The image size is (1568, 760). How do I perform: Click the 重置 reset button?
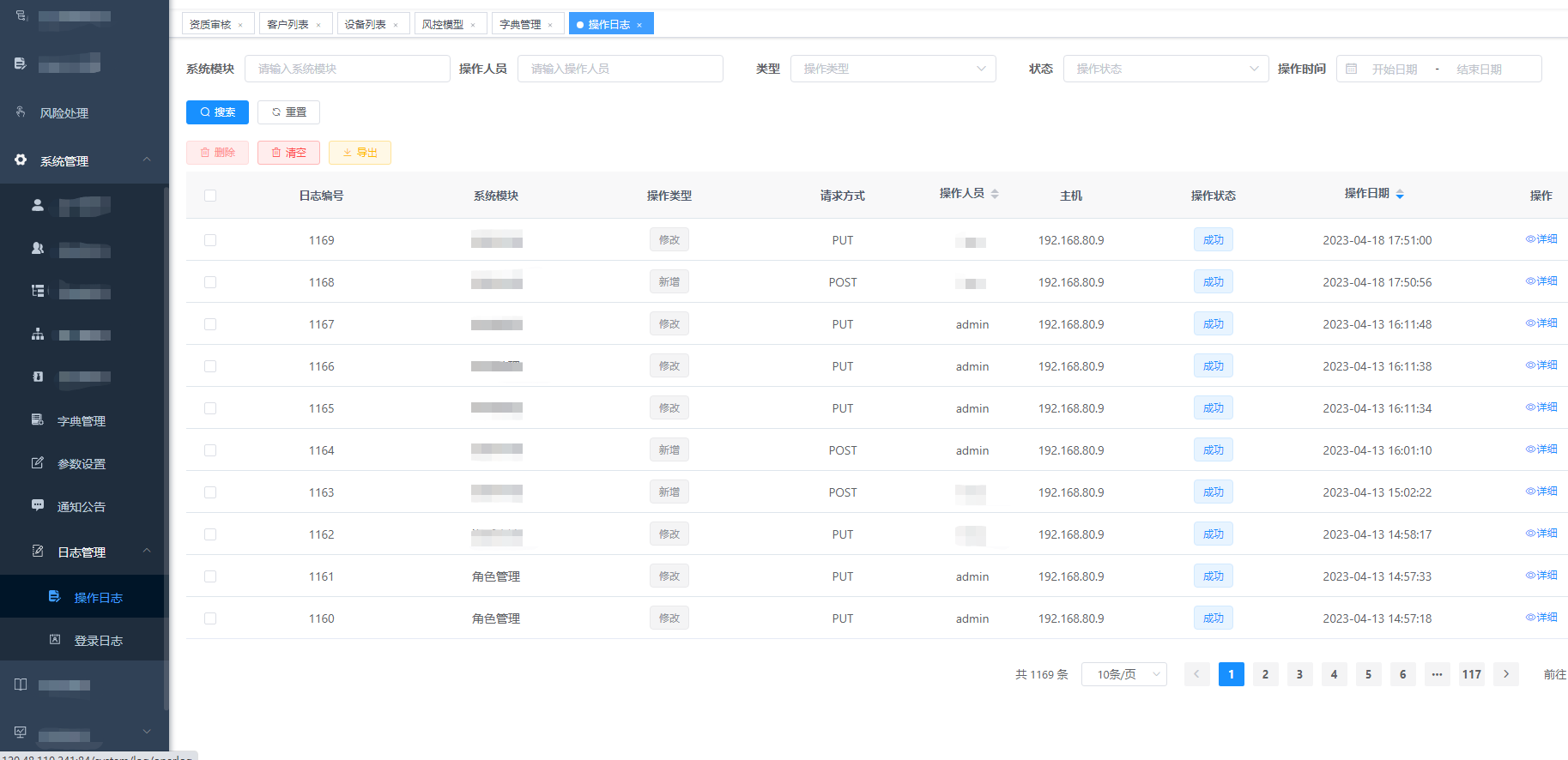[288, 112]
